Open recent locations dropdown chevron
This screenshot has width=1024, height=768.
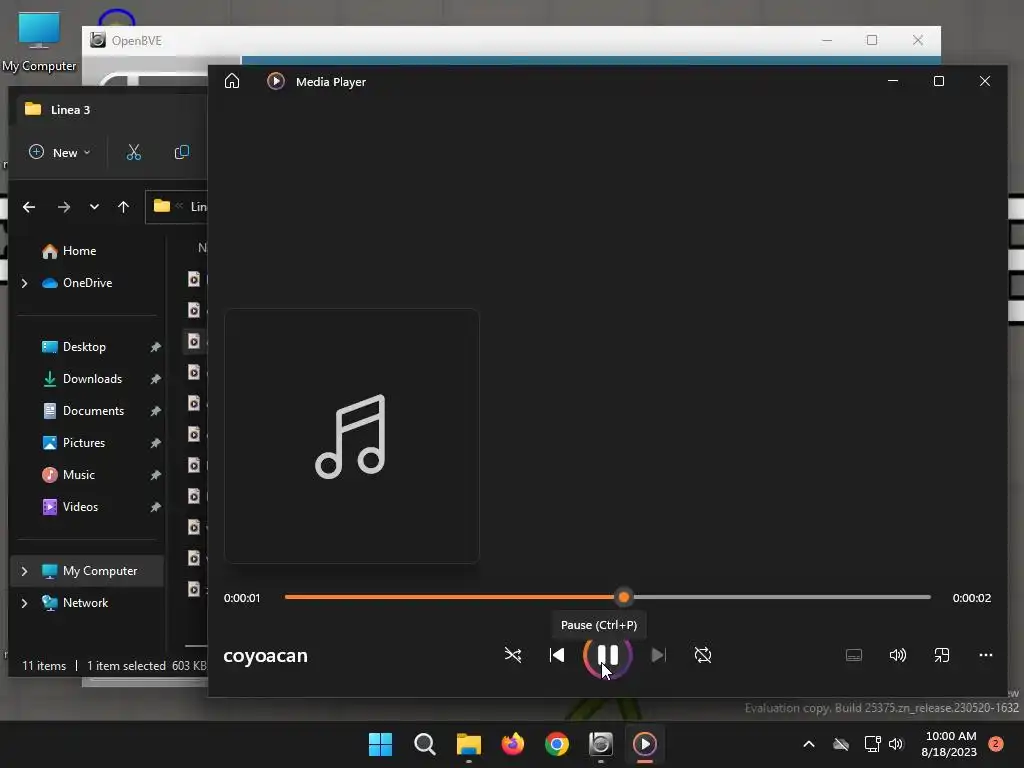click(94, 207)
